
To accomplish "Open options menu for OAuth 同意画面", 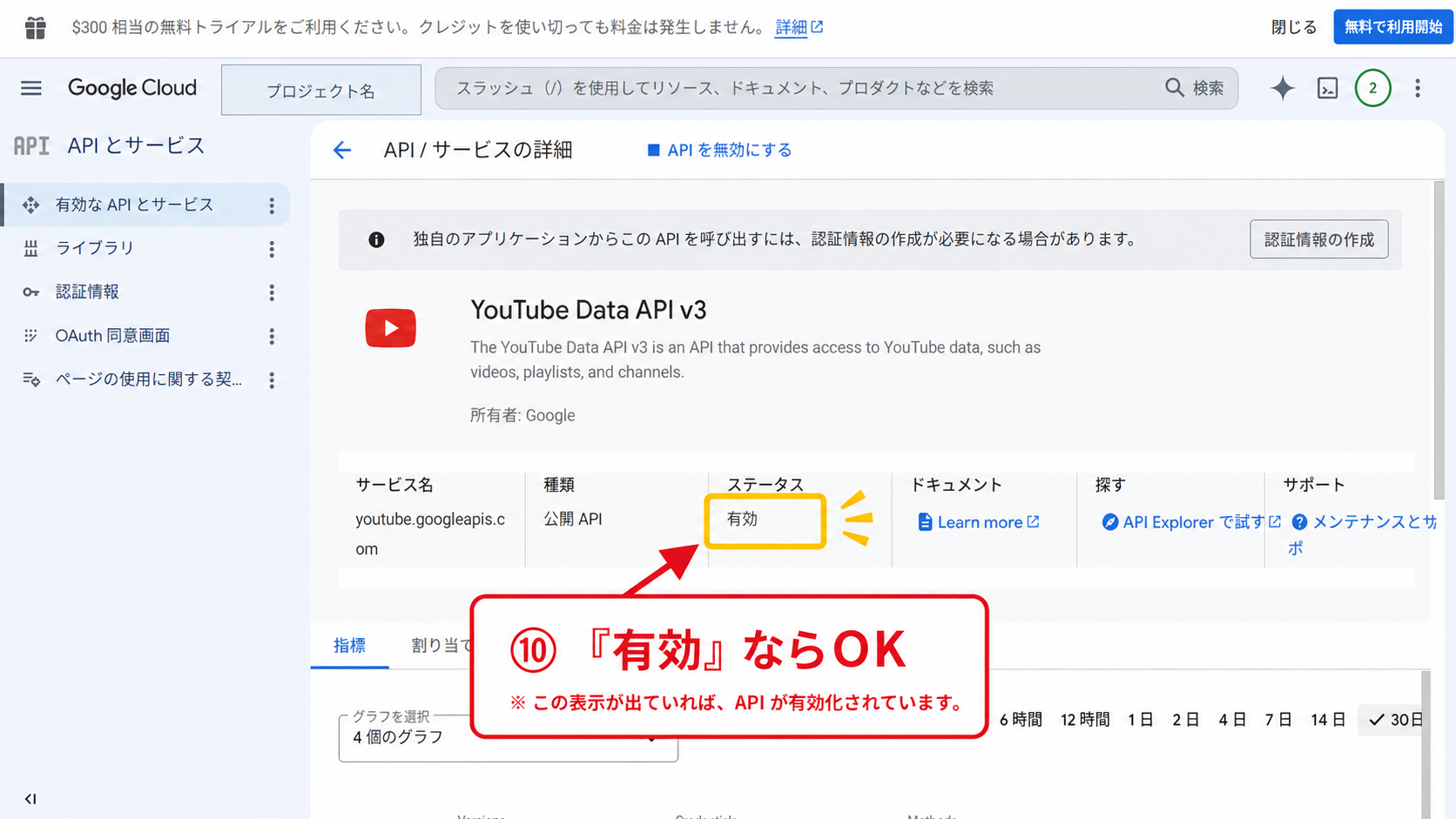I will tap(272, 336).
